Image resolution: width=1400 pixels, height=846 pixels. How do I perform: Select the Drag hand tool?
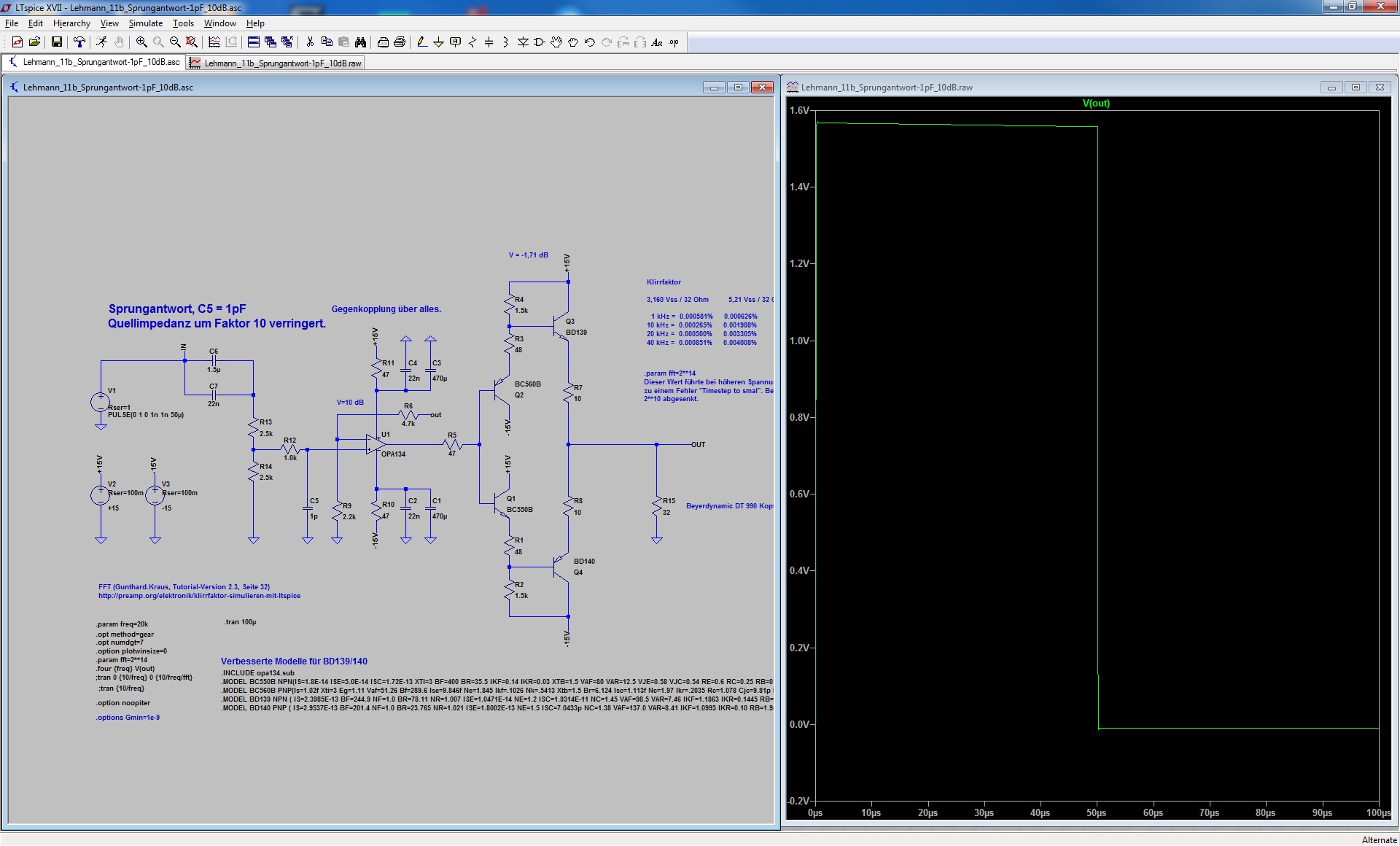(x=573, y=42)
